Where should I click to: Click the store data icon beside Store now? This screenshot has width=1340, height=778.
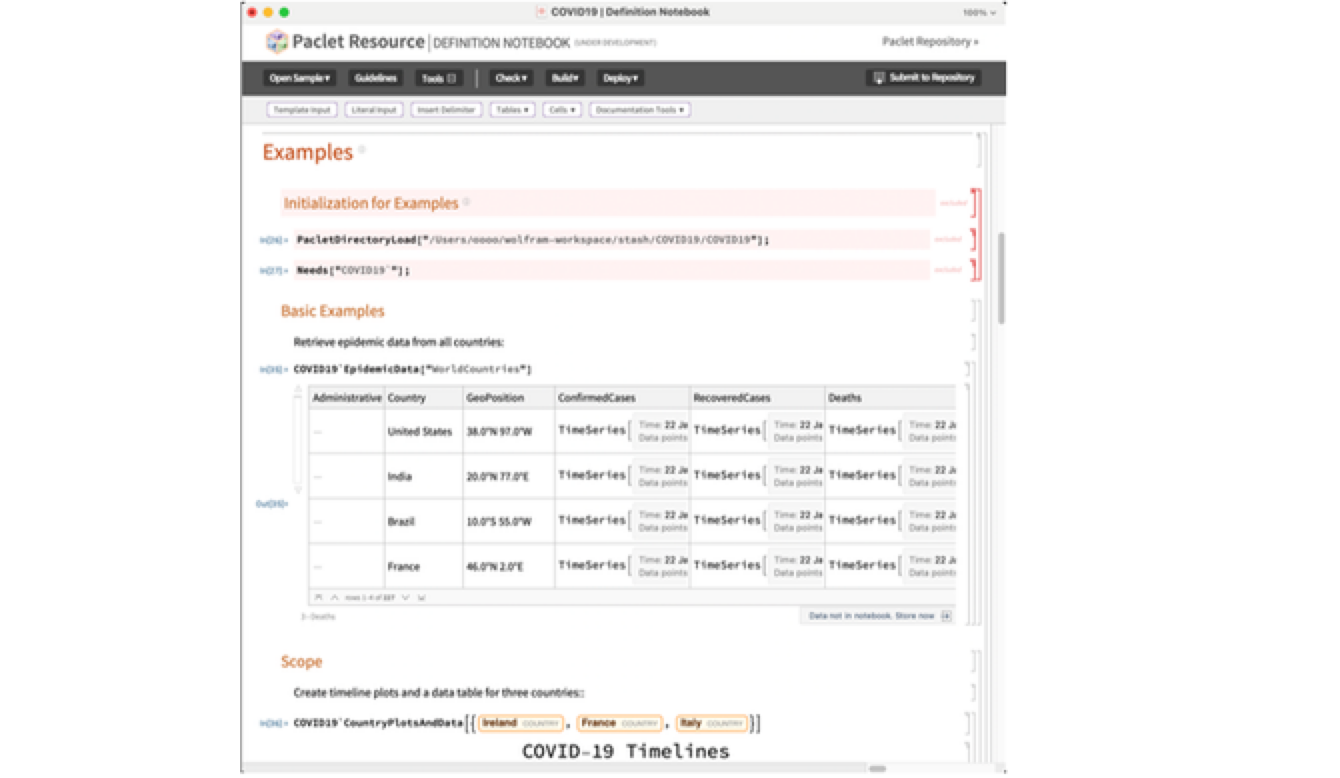pyautogui.click(x=946, y=616)
